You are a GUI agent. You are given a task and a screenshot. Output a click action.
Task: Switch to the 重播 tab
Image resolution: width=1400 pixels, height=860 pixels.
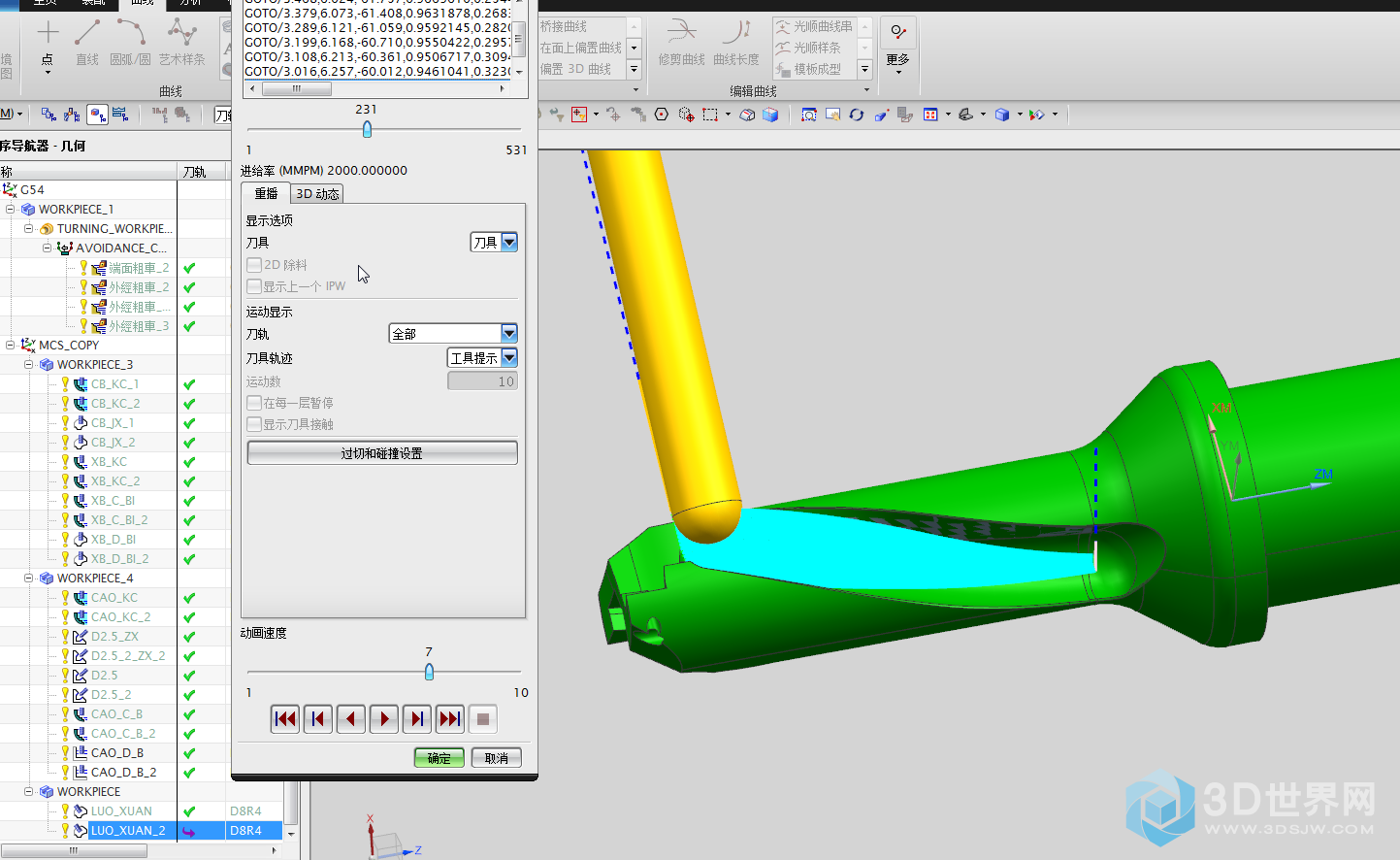click(266, 193)
